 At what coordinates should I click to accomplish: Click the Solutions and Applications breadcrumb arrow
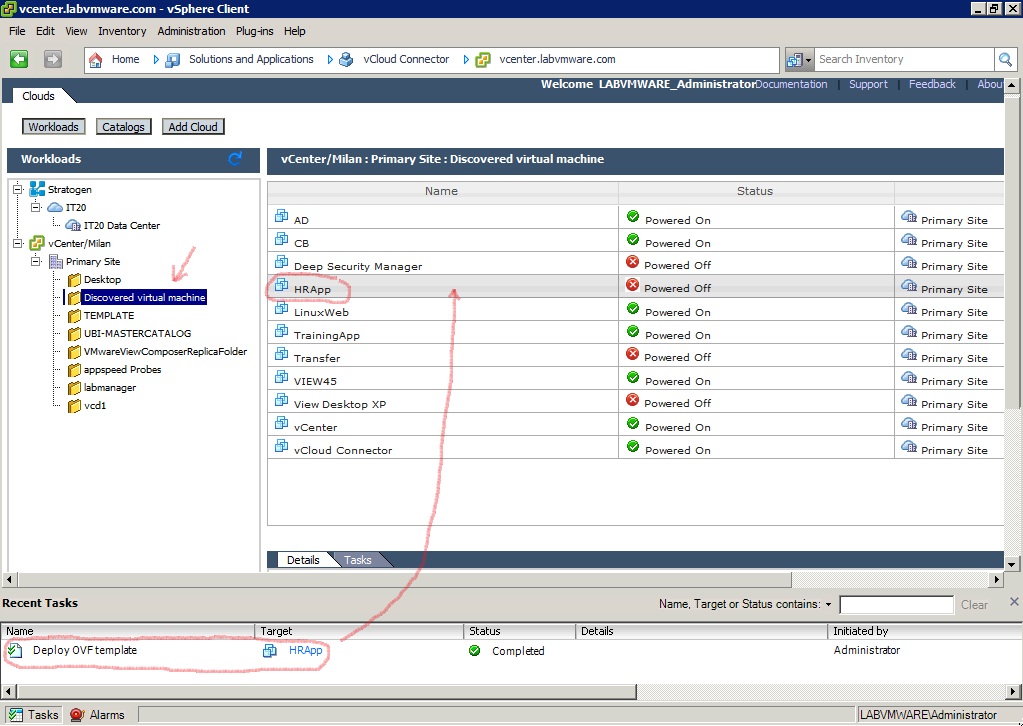pyautogui.click(x=156, y=60)
